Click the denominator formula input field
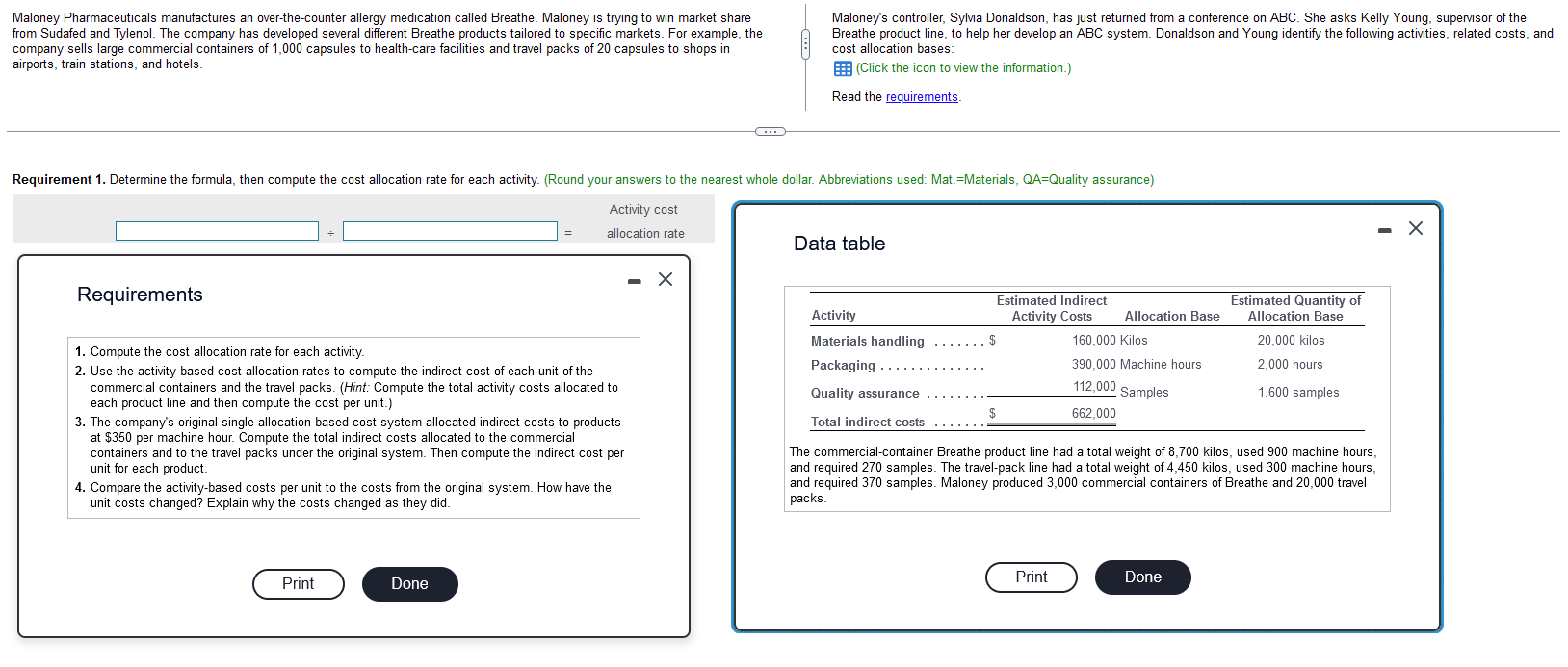1568x667 pixels. (x=450, y=231)
